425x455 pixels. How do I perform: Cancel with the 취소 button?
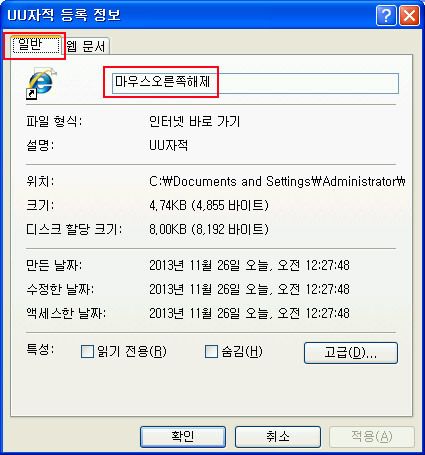pos(278,437)
